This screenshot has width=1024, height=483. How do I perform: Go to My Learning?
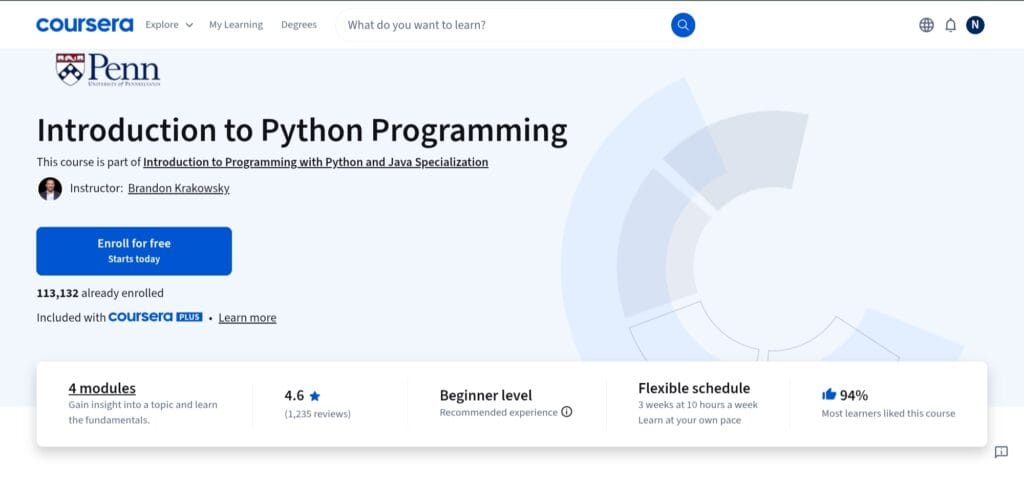(x=236, y=25)
